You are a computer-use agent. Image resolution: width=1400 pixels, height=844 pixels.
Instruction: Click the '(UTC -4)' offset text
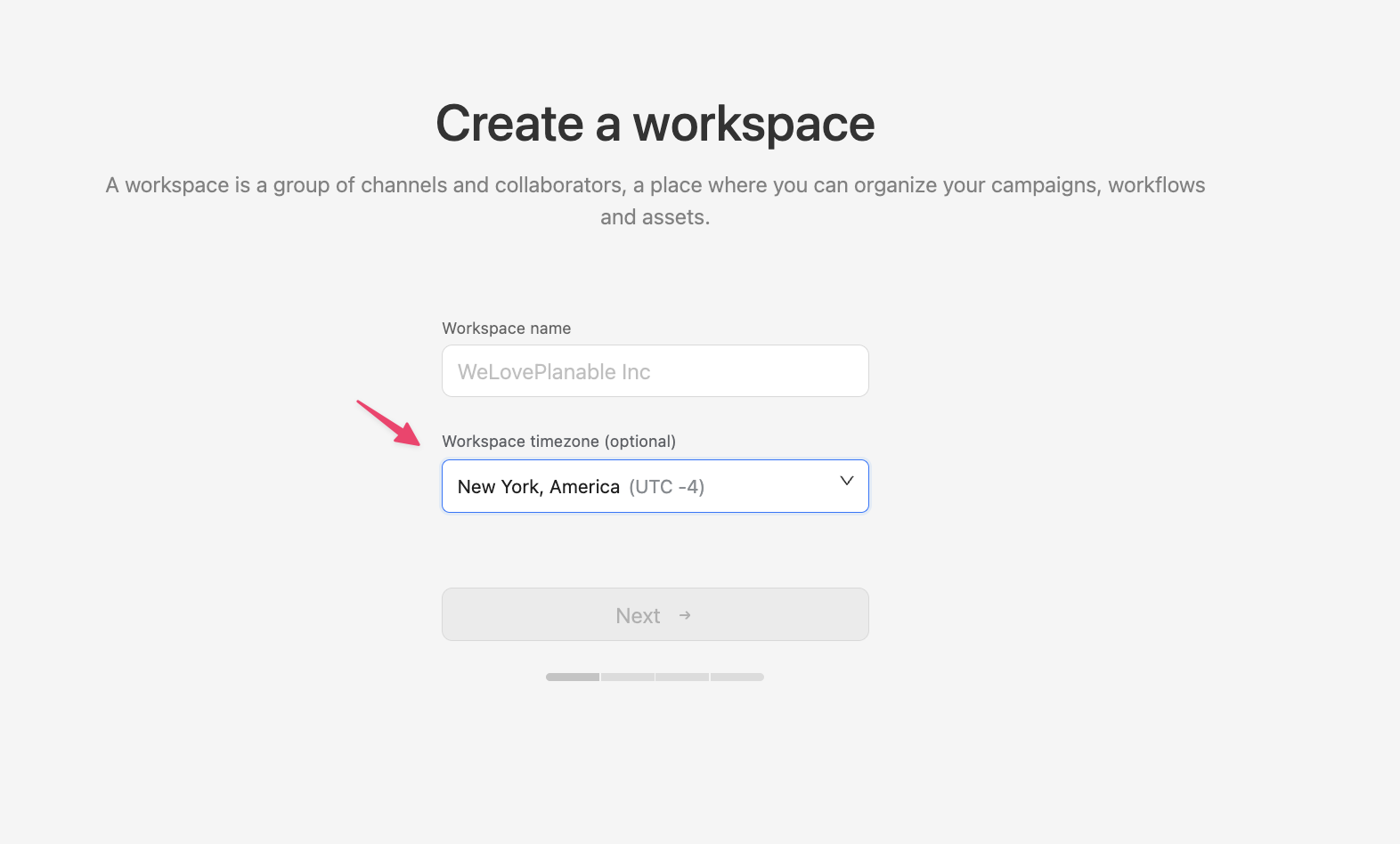(x=666, y=487)
